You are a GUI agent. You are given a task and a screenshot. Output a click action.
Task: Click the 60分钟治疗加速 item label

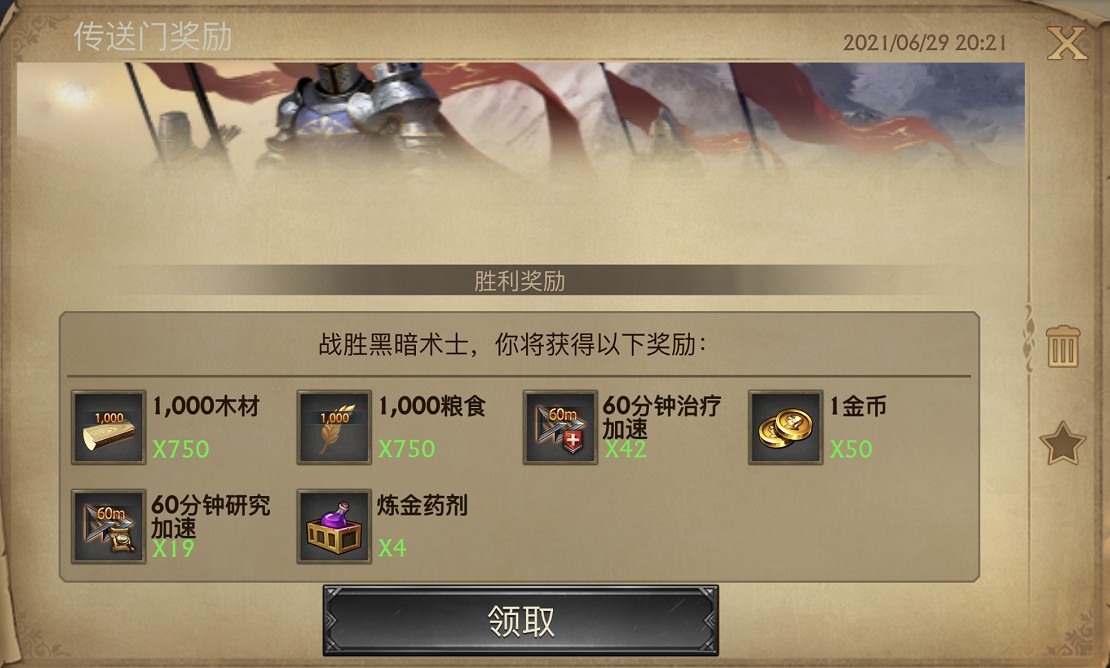click(662, 417)
